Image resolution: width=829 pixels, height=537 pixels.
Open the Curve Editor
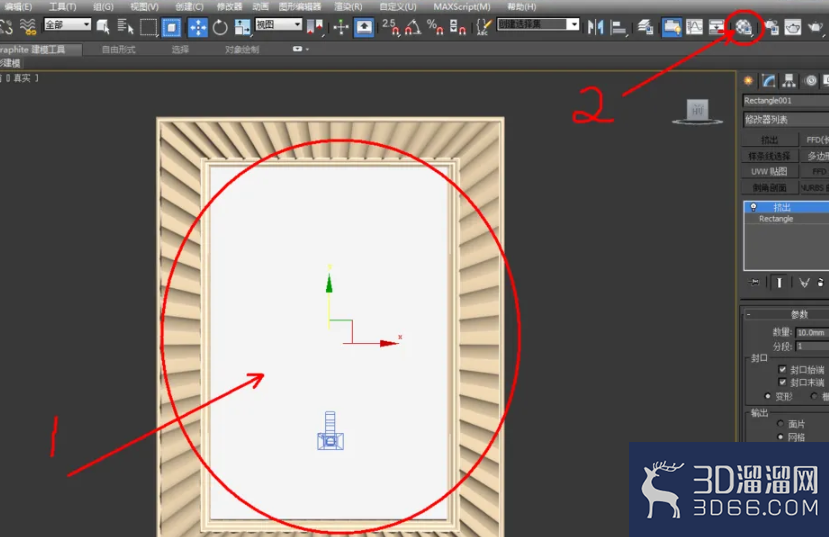tap(694, 27)
